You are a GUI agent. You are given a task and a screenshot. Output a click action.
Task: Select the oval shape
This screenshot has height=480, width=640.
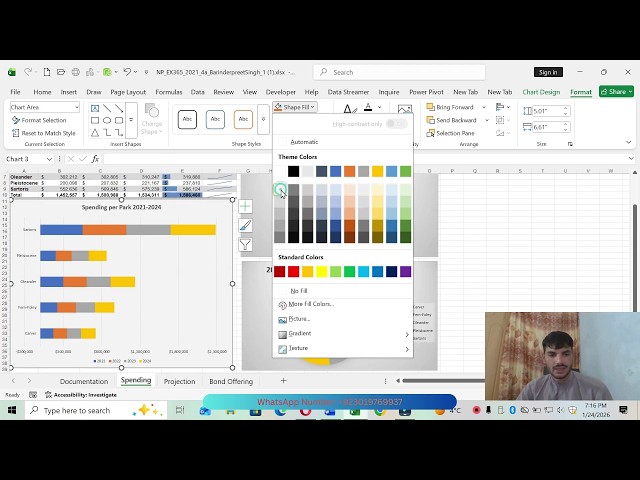[x=107, y=120]
